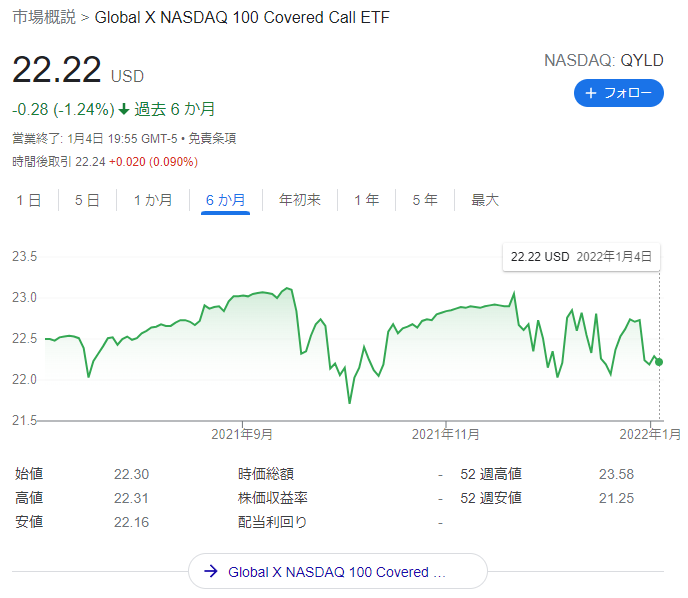Click the 2022年1月 axis label
688x598 pixels.
point(650,434)
